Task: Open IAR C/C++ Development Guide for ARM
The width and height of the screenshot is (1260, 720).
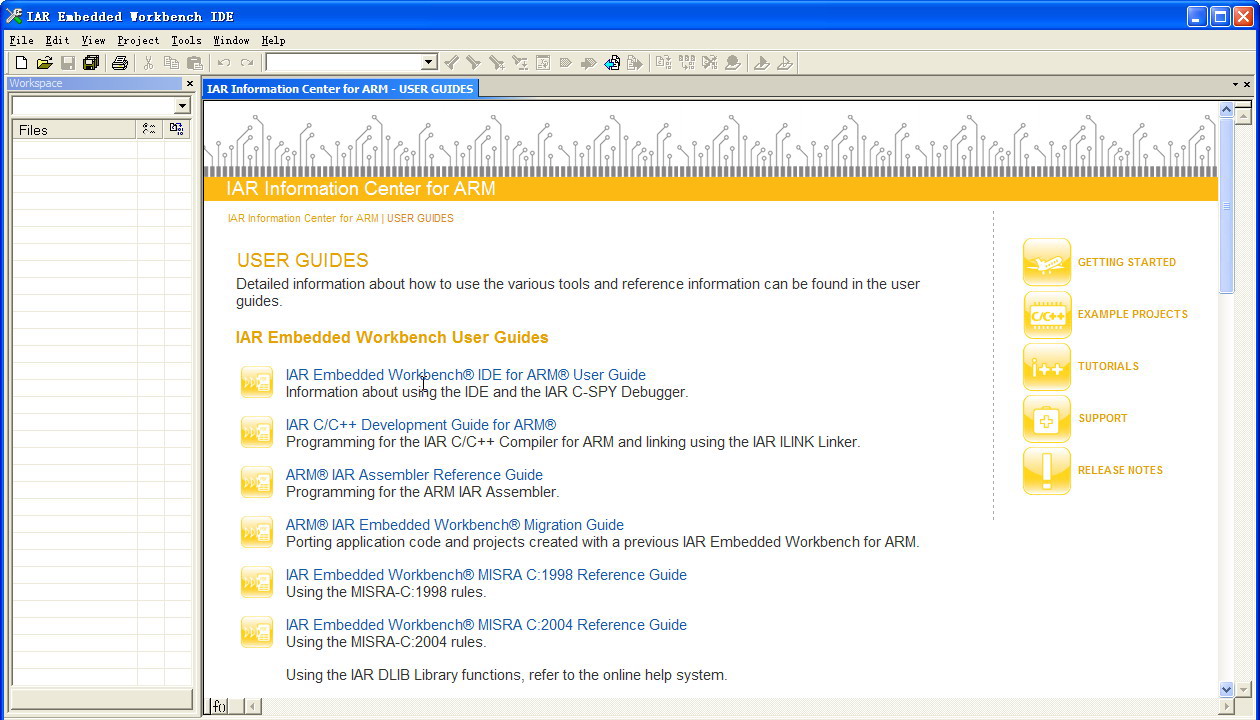Action: tap(421, 425)
